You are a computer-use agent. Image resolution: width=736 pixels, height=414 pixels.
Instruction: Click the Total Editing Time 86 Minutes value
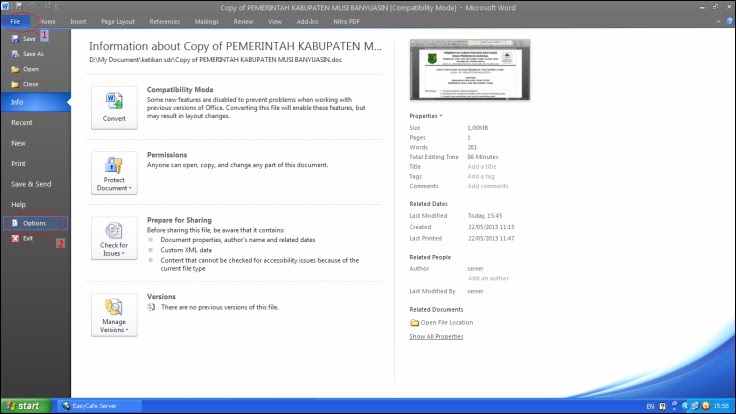pyautogui.click(x=483, y=157)
